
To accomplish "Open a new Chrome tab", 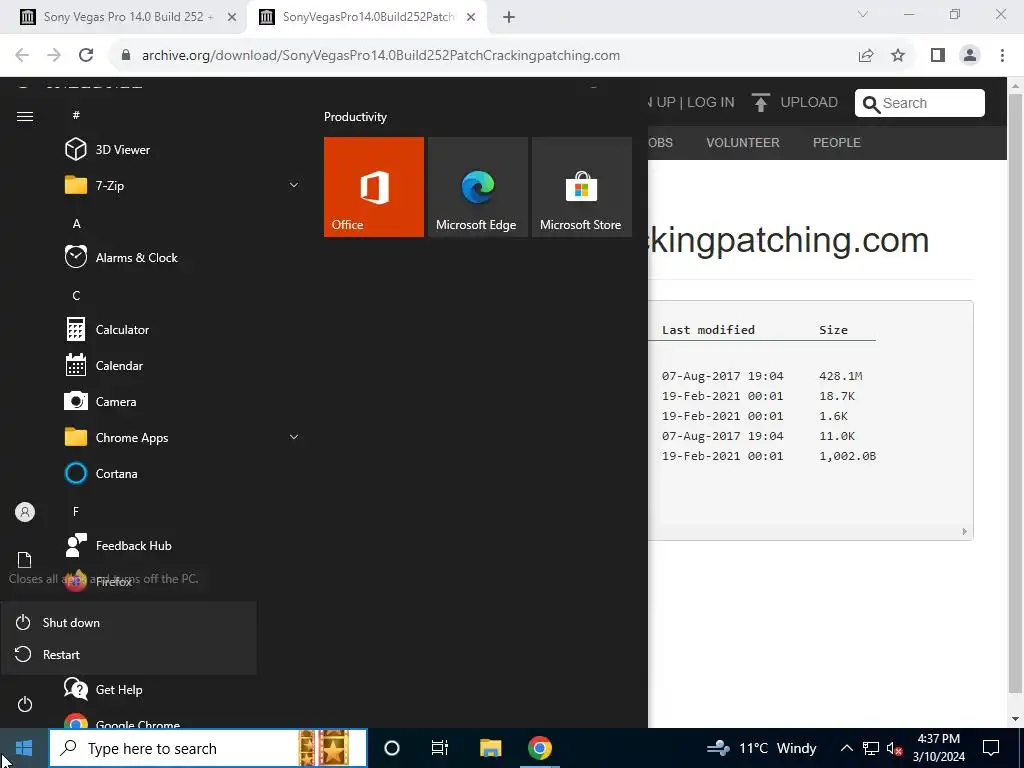I will point(509,18).
